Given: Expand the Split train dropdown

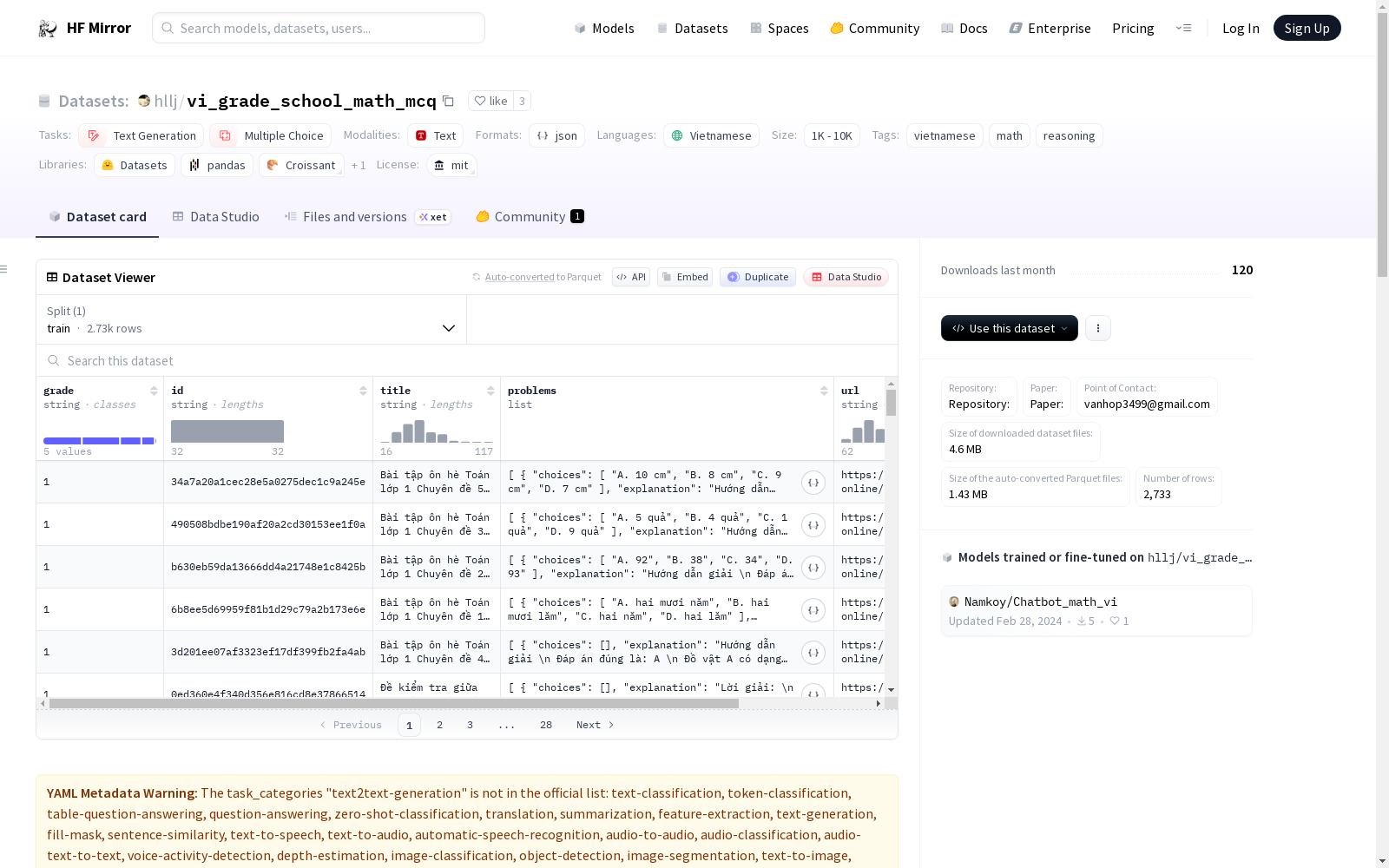Looking at the screenshot, I should [x=251, y=319].
